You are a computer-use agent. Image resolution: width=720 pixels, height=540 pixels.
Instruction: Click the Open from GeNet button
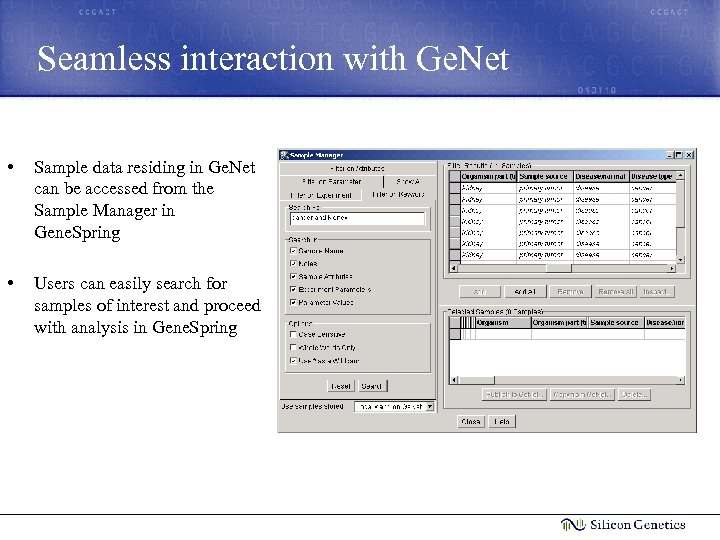(x=582, y=394)
